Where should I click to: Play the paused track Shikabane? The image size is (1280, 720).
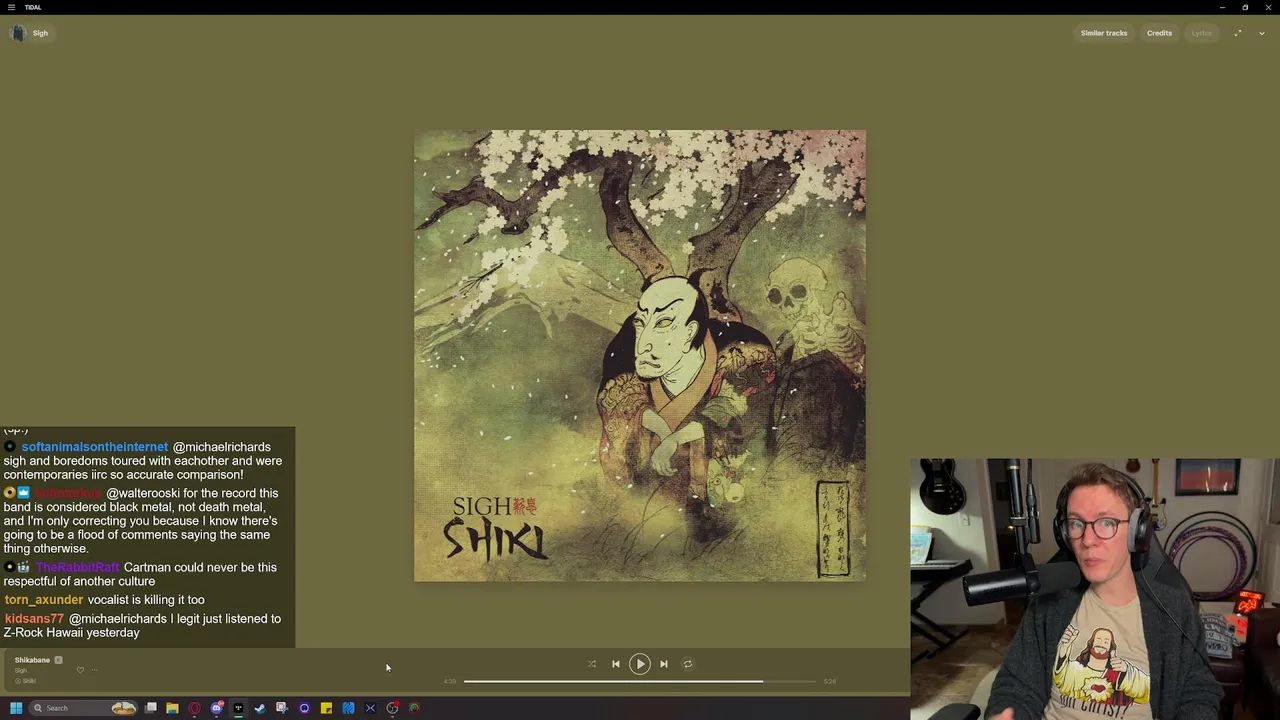point(640,664)
